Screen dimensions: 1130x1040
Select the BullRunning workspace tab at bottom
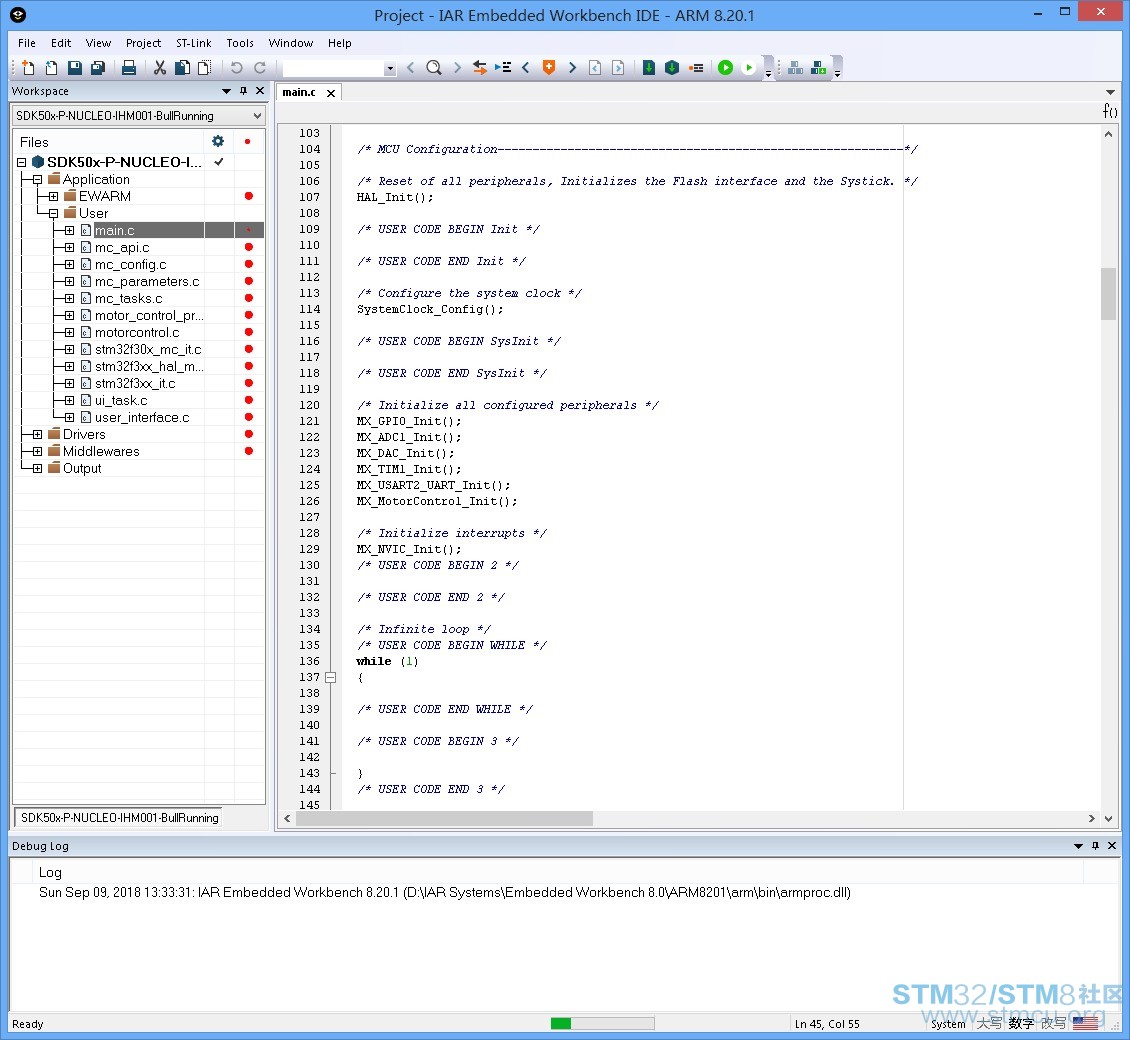point(119,817)
